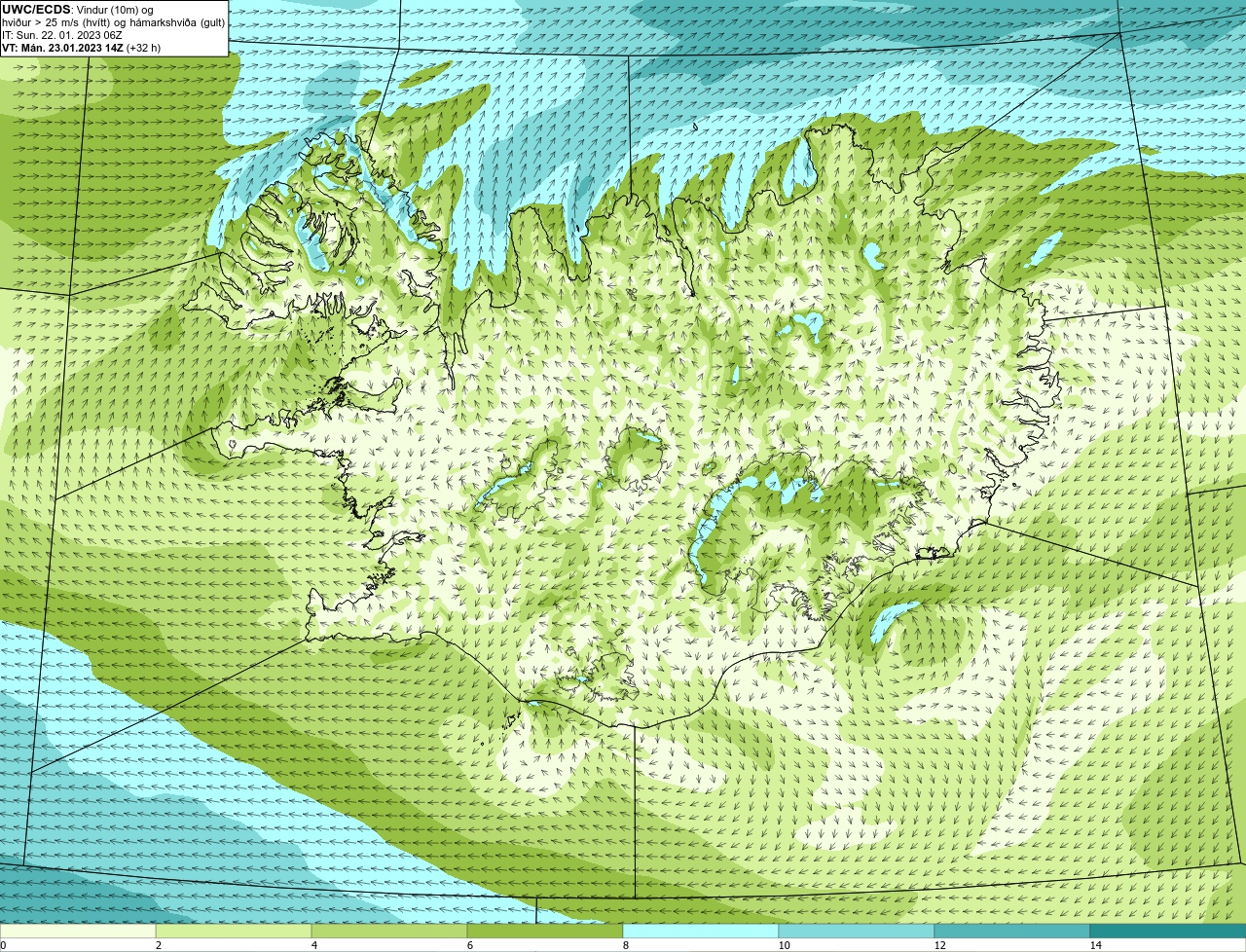This screenshot has height=952, width=1246.
Task: Click the 'IT: Sun. 22. 01. 2023 06Z' line
Action: (x=62, y=35)
